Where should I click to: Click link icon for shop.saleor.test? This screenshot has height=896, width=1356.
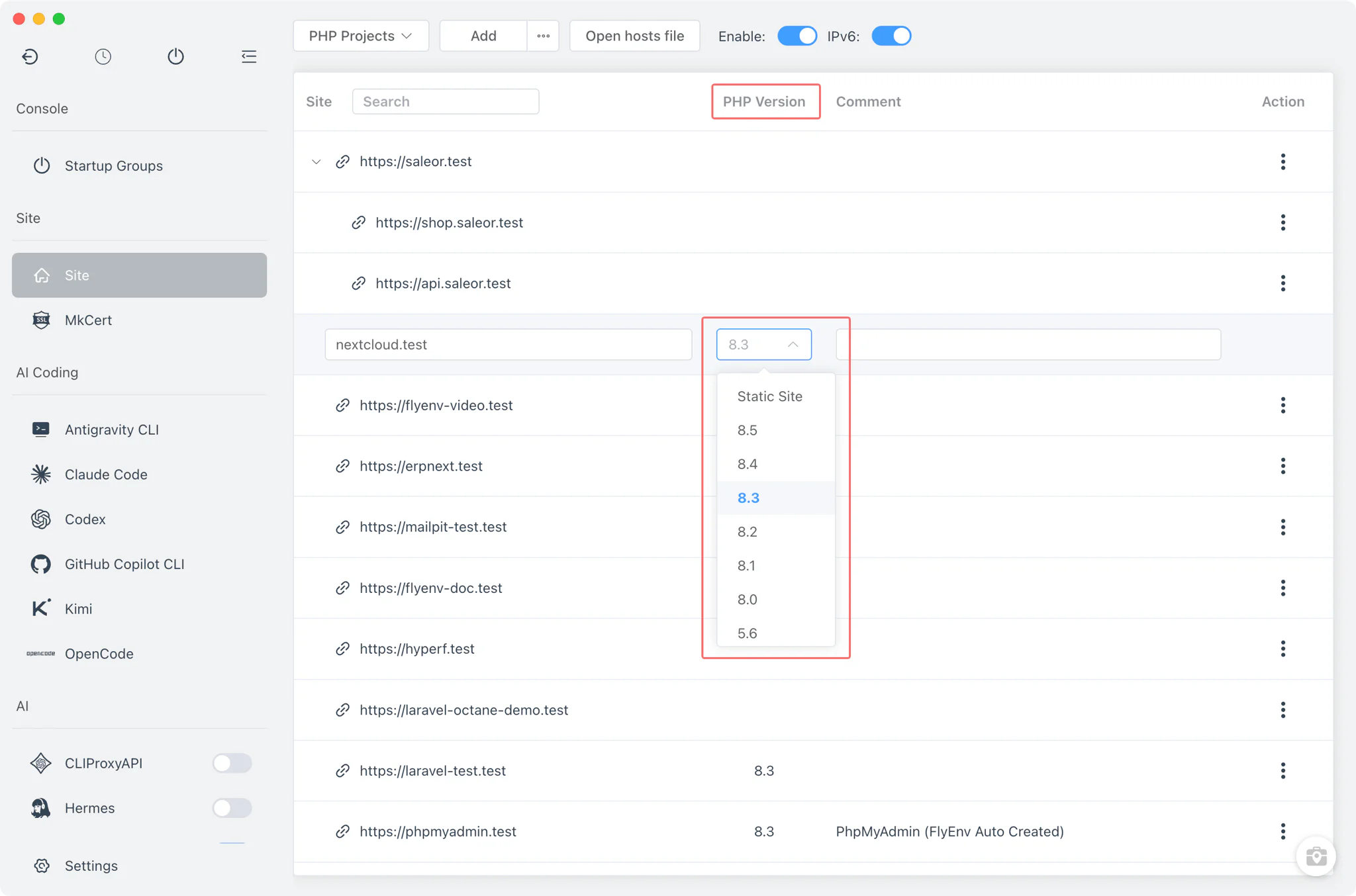pyautogui.click(x=358, y=222)
